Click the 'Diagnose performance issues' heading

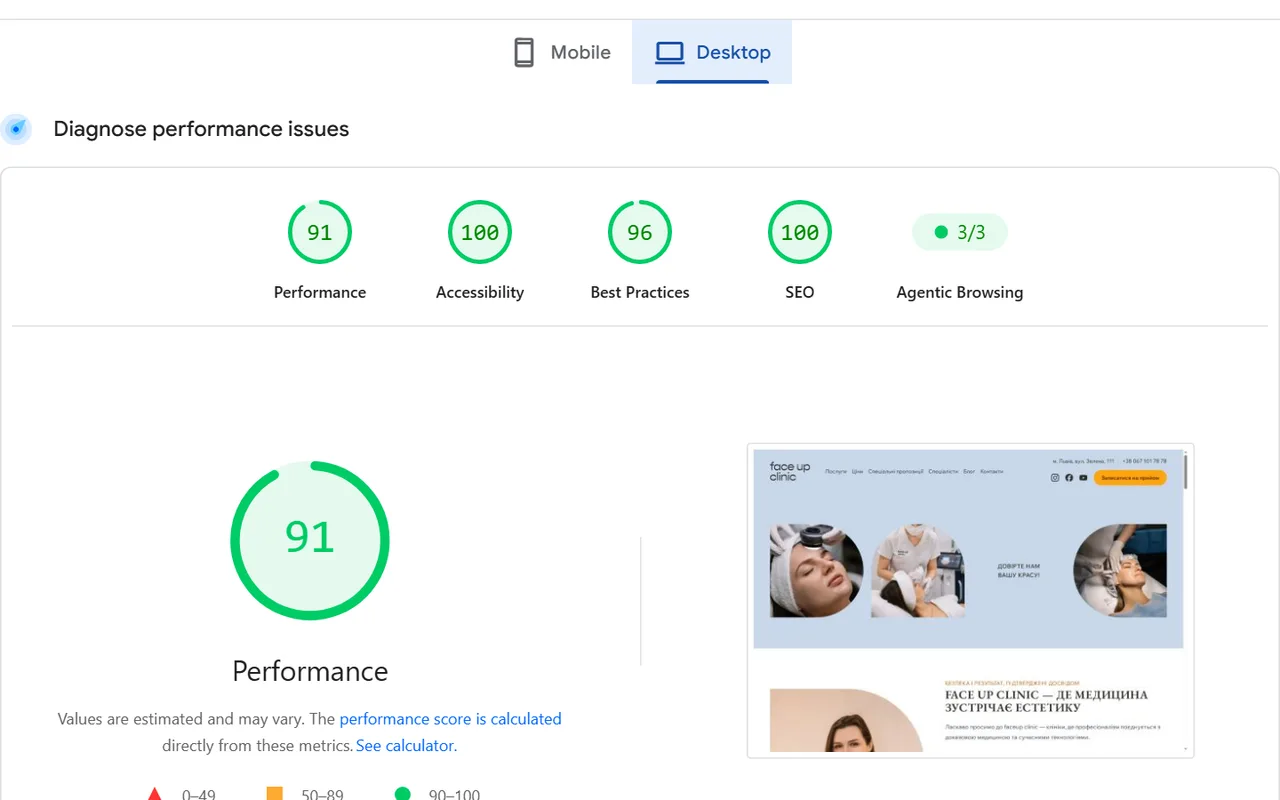click(201, 129)
